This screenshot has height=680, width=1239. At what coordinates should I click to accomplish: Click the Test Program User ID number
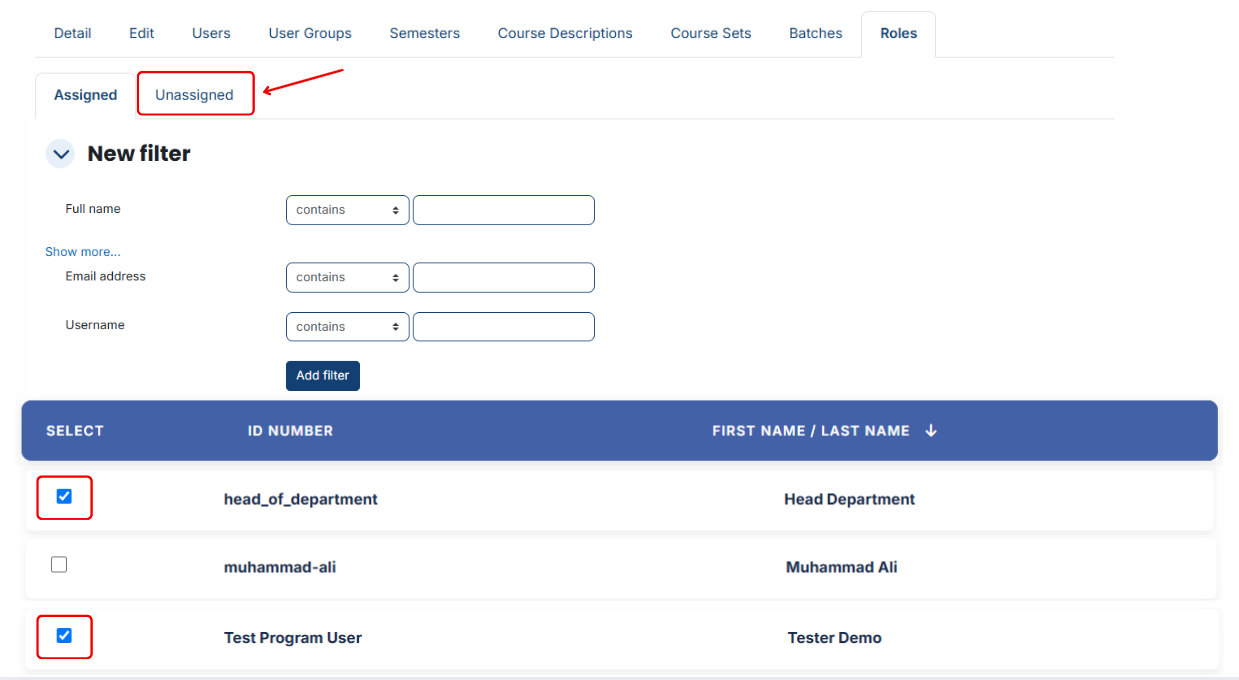pyautogui.click(x=293, y=638)
